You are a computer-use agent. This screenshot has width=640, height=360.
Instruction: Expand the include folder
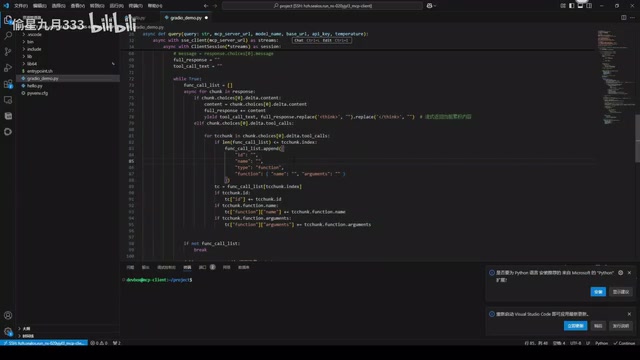[x=34, y=49]
